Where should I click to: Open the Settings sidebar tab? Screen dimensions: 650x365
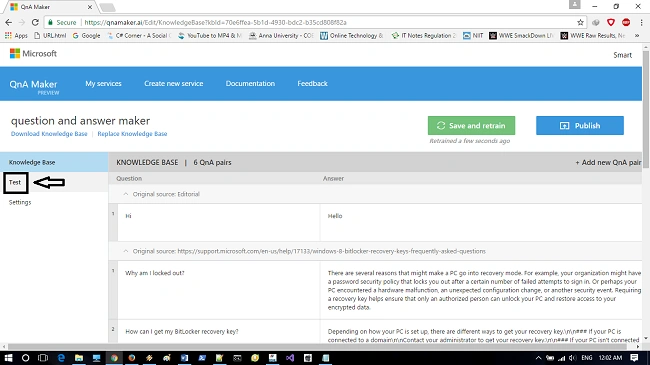[x=20, y=202]
